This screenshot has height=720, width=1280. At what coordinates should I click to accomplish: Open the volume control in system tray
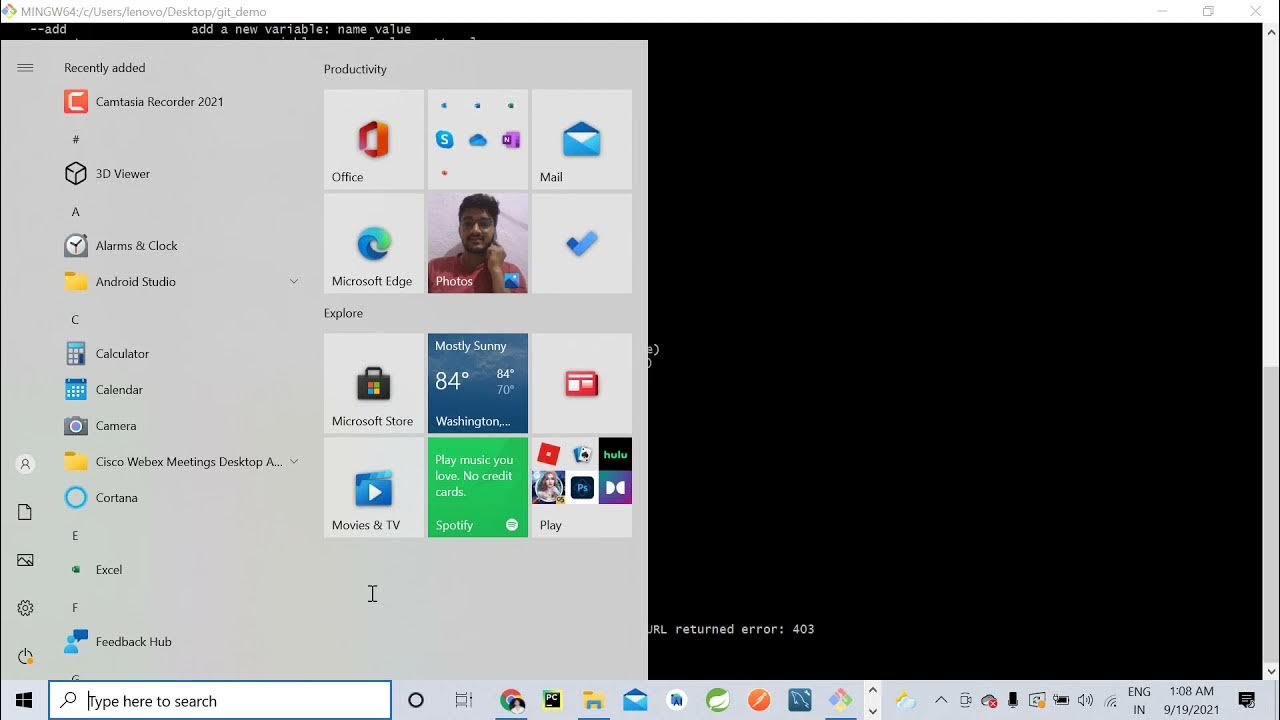pyautogui.click(x=1085, y=701)
